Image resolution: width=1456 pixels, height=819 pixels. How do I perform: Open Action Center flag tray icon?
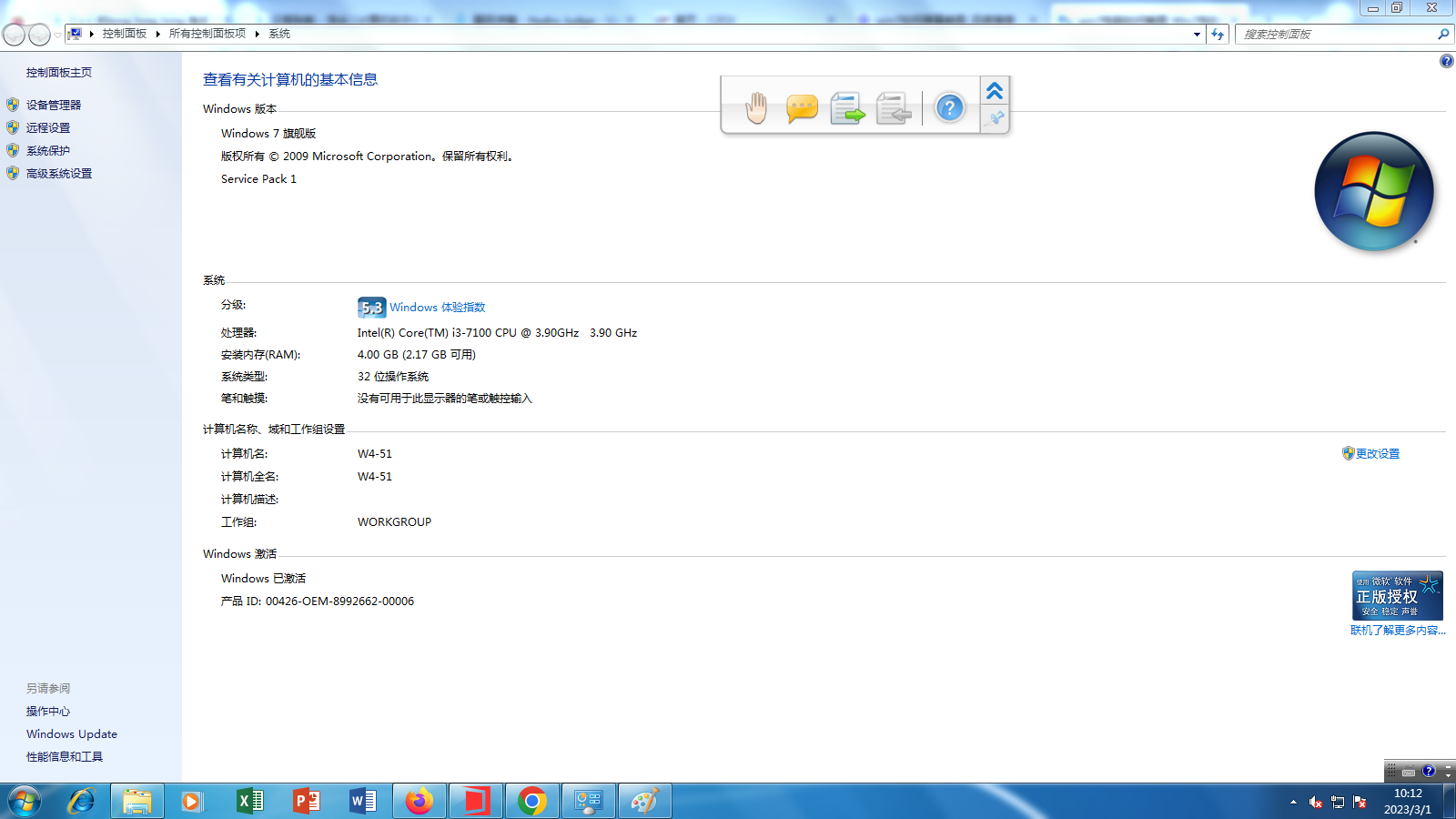1360,802
